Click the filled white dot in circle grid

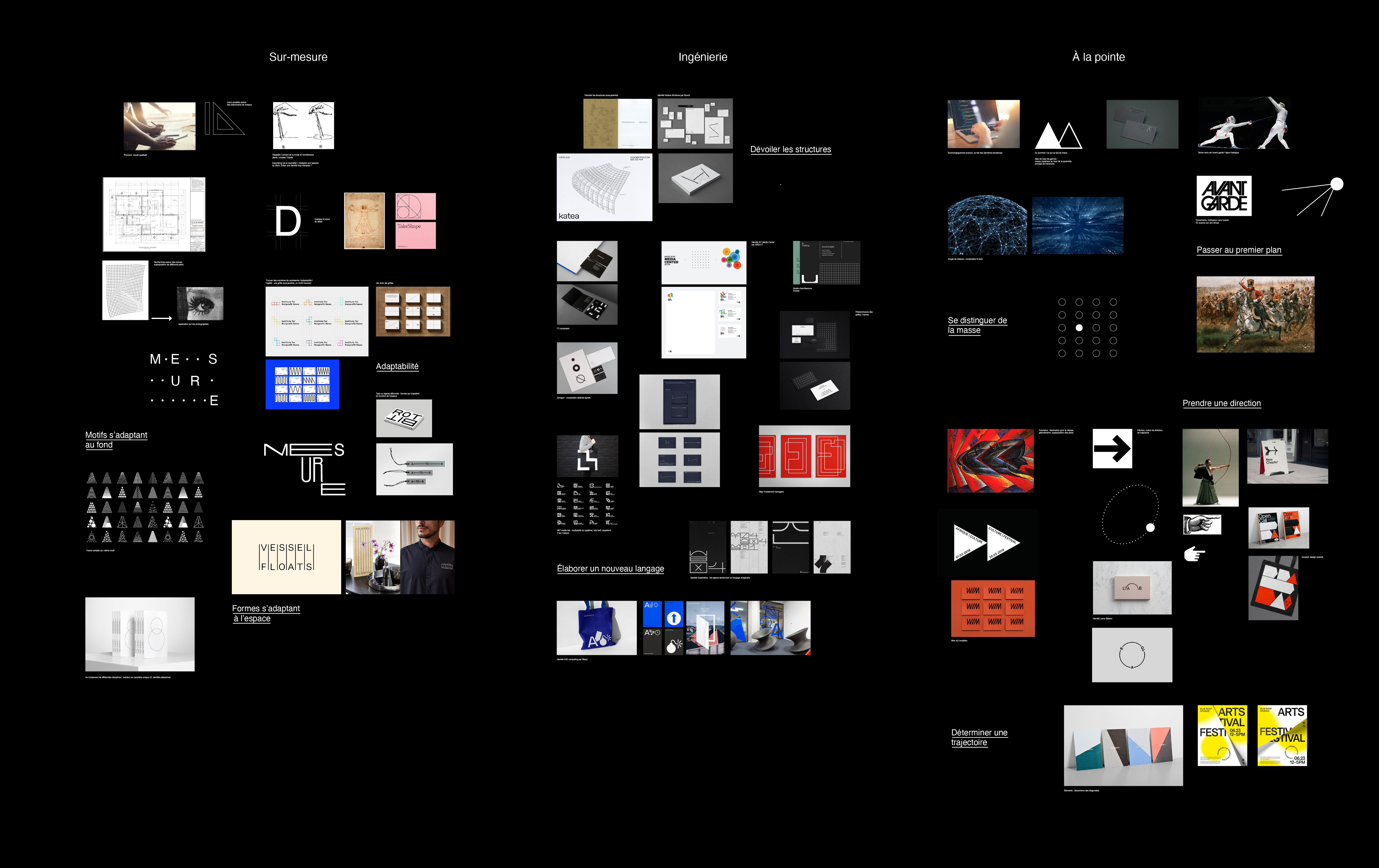(1079, 328)
